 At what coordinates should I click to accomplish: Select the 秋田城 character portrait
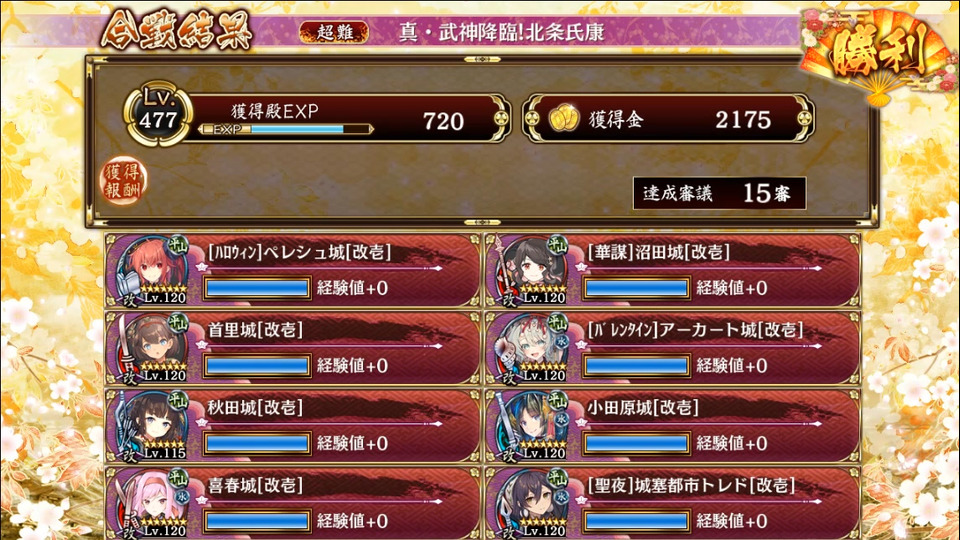click(x=152, y=426)
